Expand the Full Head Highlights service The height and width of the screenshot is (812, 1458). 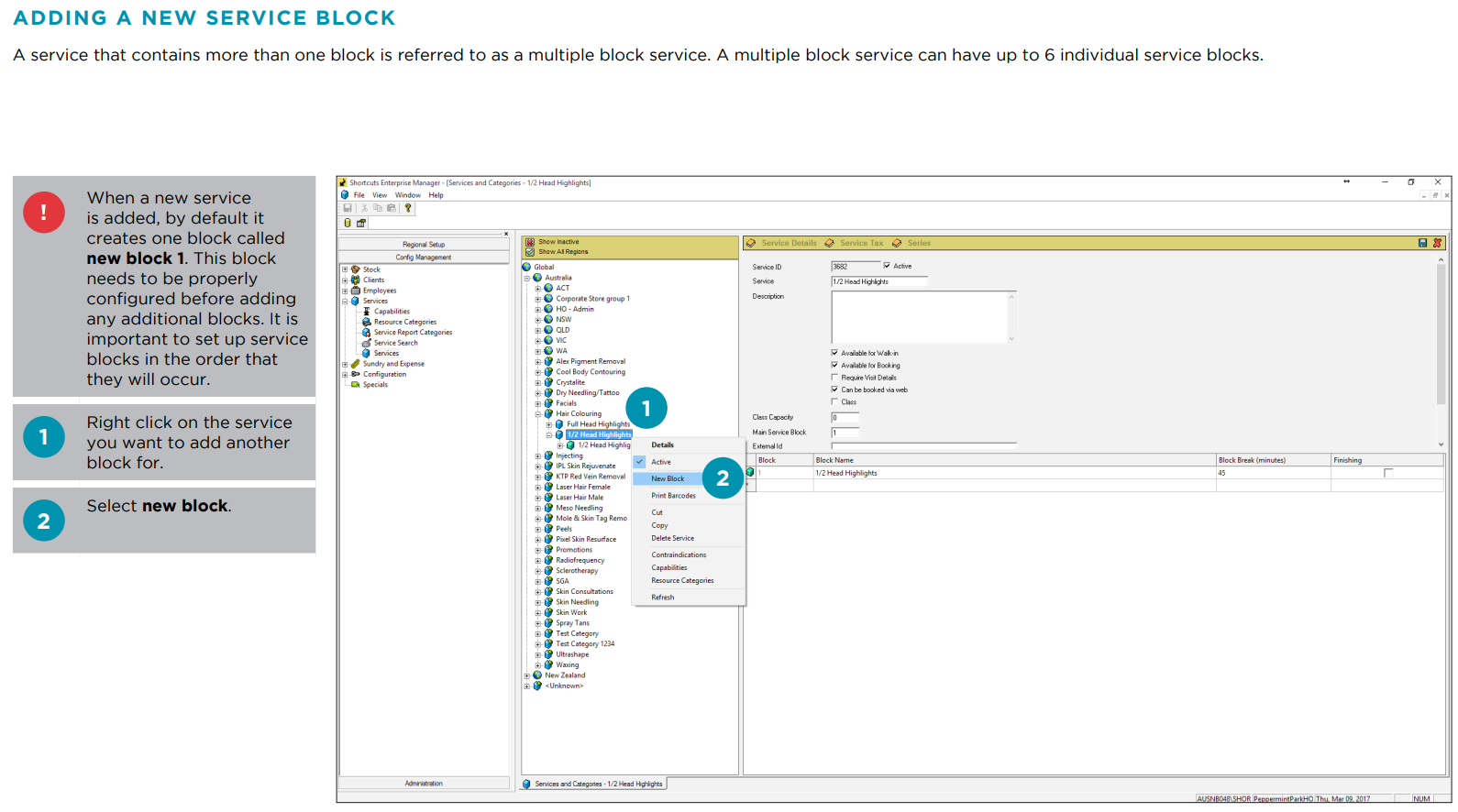click(x=549, y=424)
